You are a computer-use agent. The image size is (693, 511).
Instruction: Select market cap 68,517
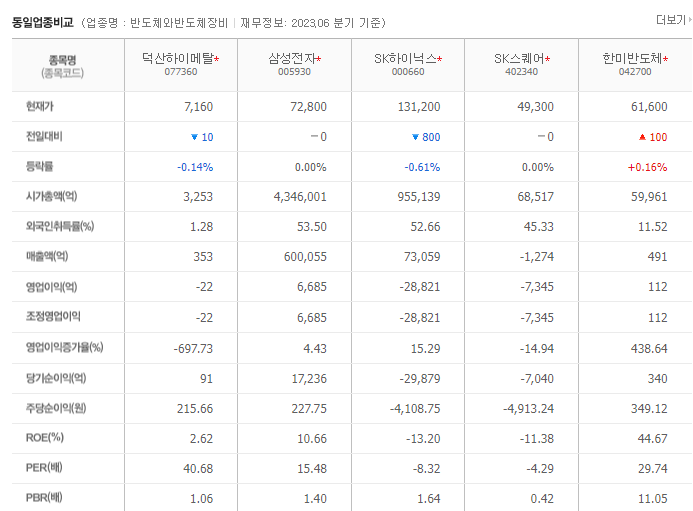pos(535,197)
